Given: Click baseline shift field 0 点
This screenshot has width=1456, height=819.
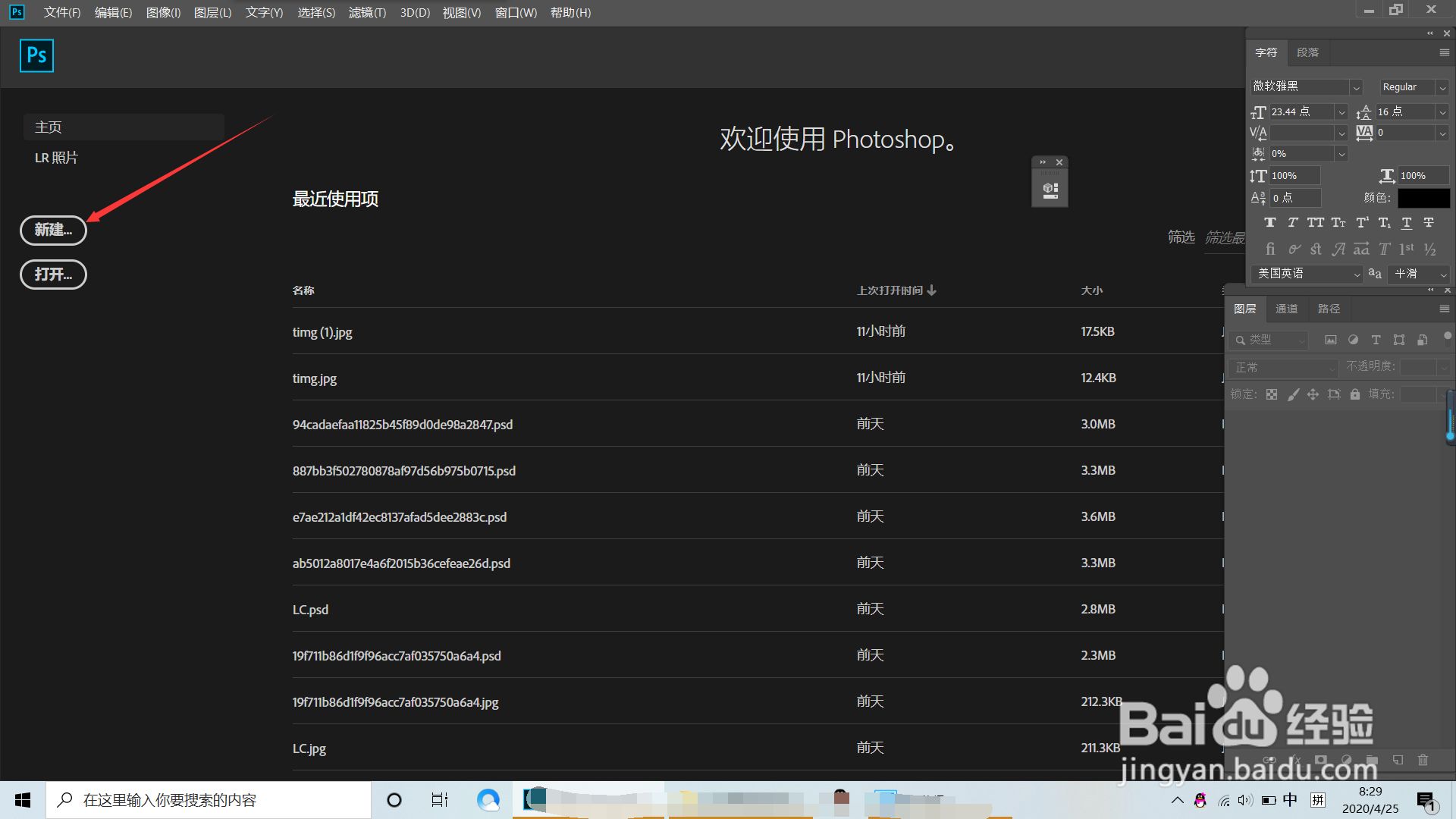Looking at the screenshot, I should point(1295,198).
